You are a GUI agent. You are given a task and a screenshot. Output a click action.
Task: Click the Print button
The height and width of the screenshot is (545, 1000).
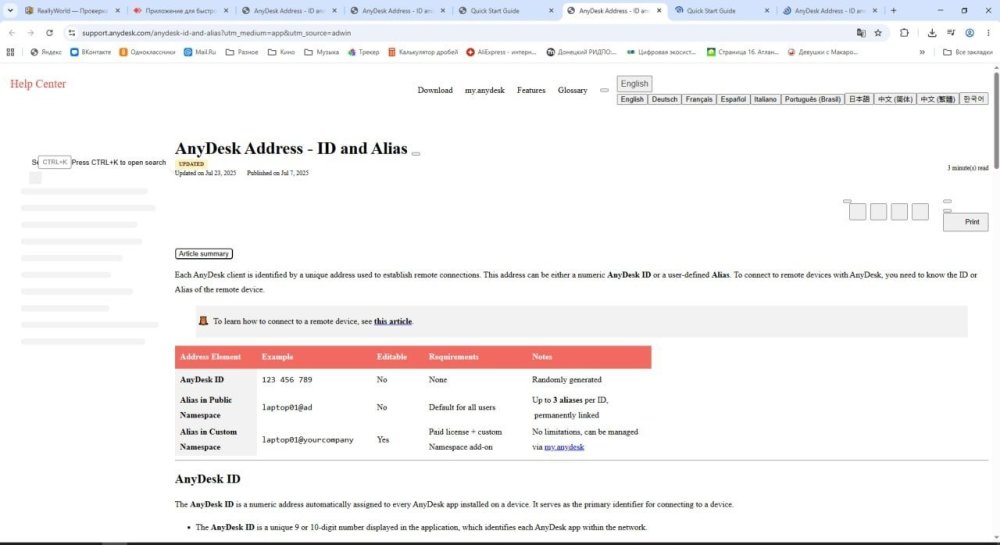966,222
